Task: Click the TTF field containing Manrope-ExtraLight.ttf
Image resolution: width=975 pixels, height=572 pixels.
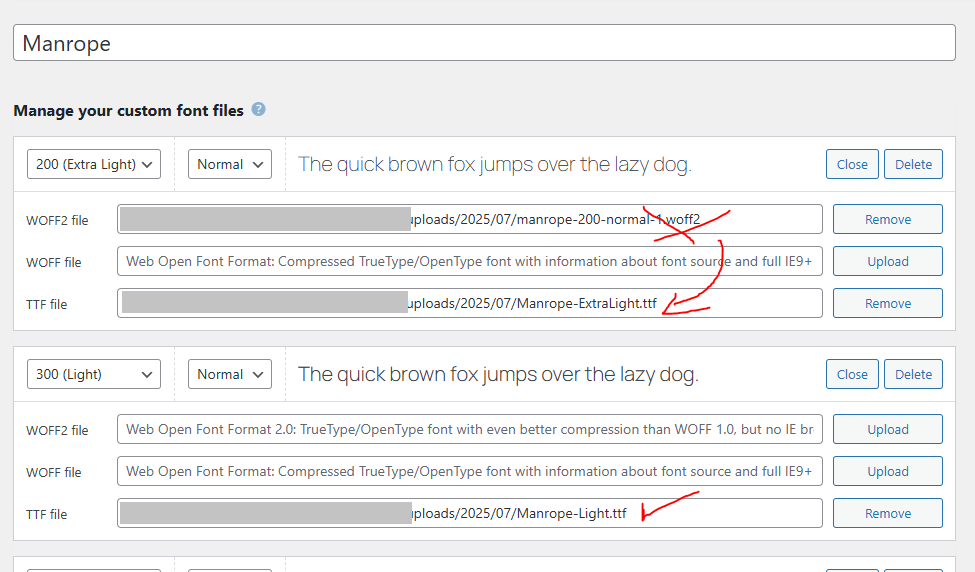Action: pyautogui.click(x=469, y=303)
